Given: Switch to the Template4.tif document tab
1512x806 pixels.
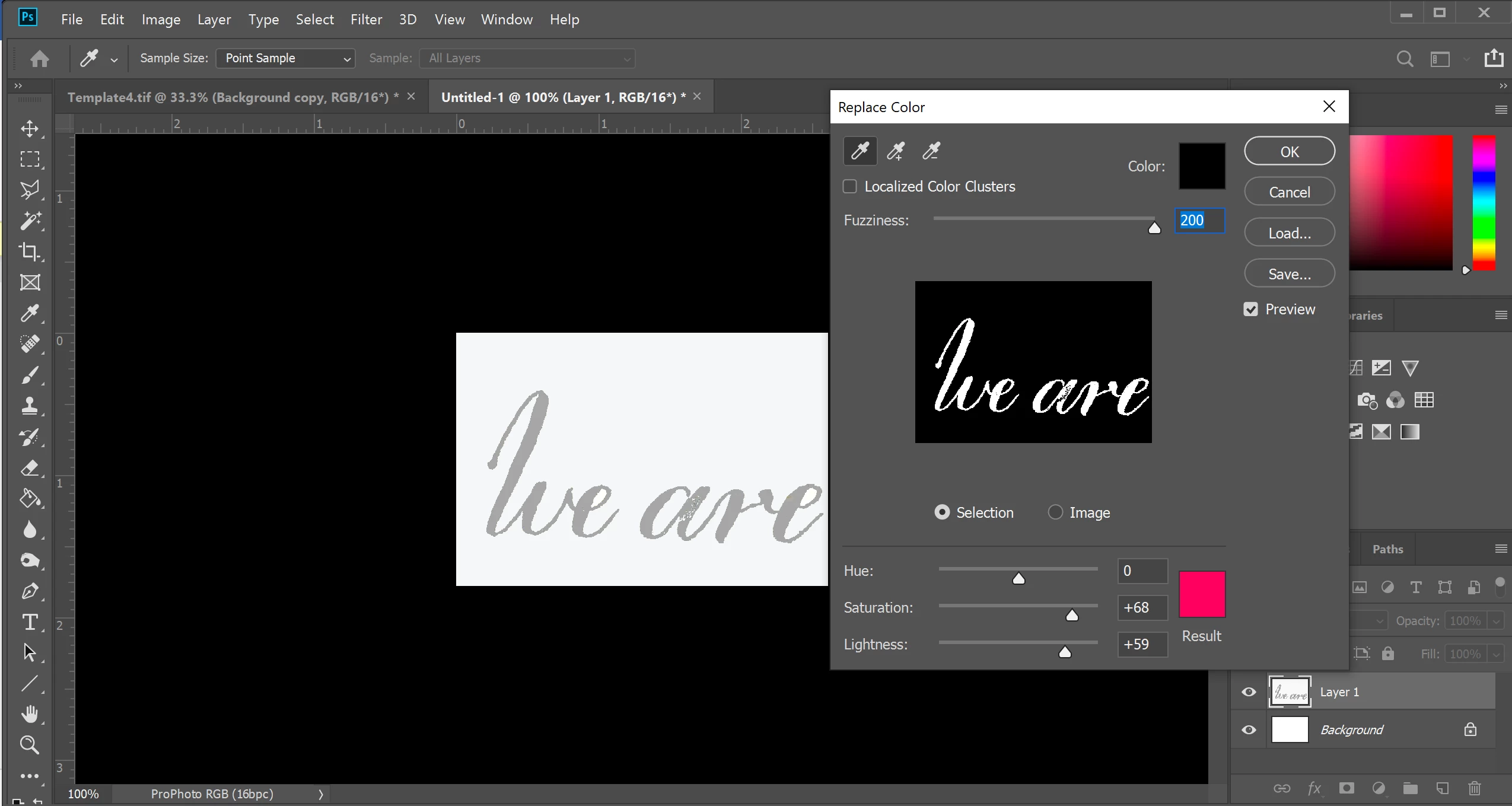Looking at the screenshot, I should 231,97.
